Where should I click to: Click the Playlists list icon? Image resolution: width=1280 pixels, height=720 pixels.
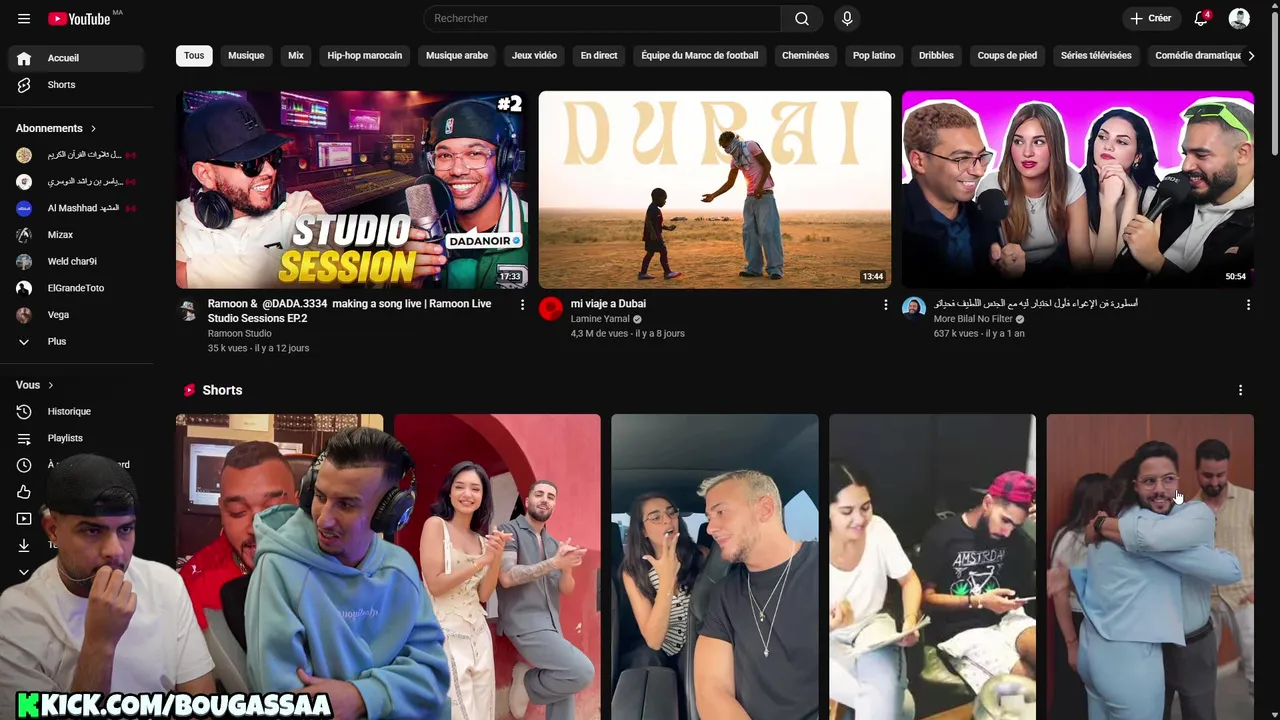pyautogui.click(x=24, y=438)
